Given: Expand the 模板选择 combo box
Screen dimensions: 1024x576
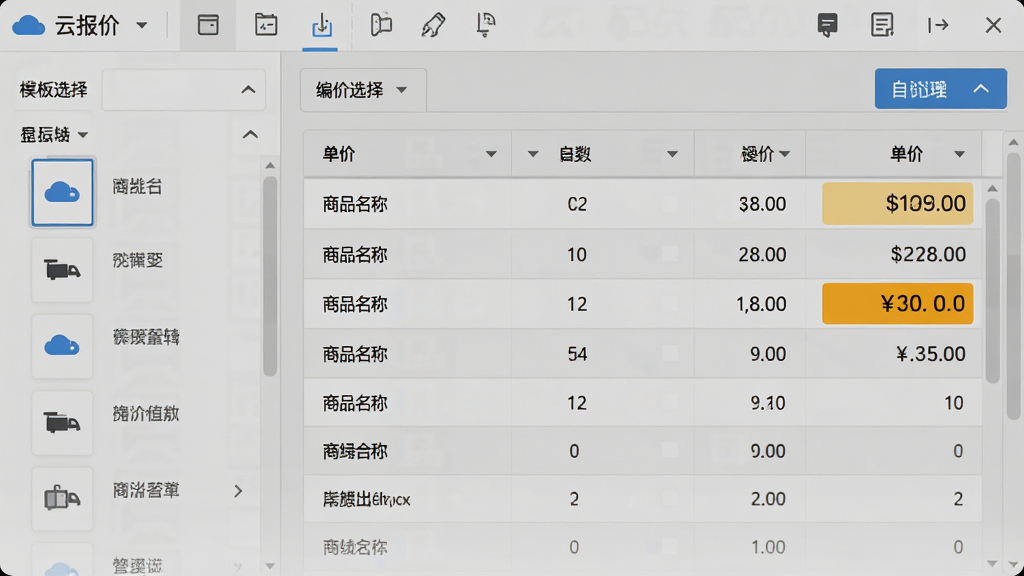Looking at the screenshot, I should point(184,89).
